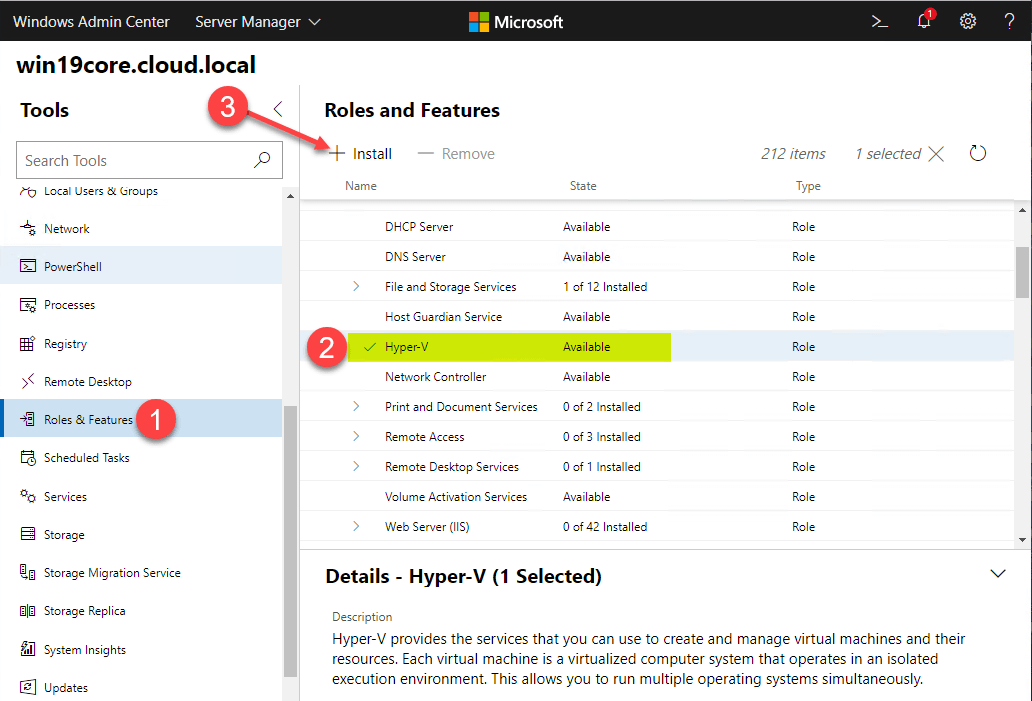
Task: Open the Network tool
Action: (142, 228)
